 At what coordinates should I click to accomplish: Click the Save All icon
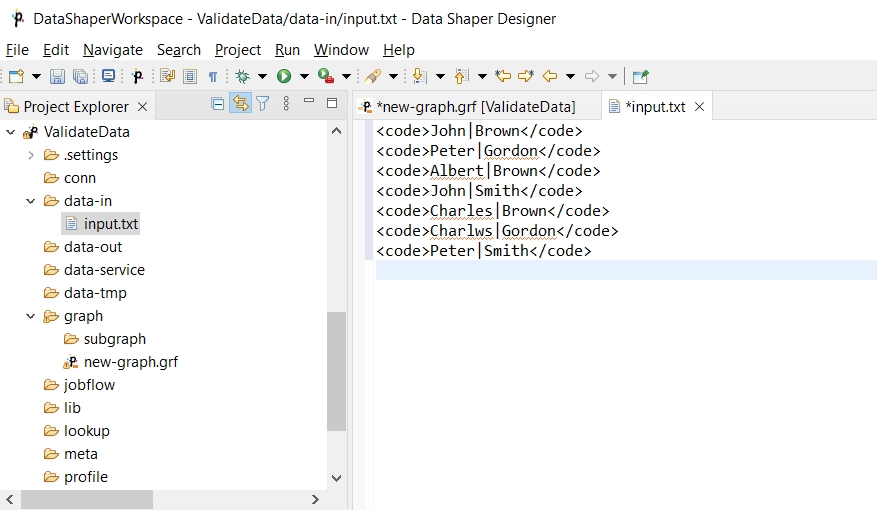point(80,76)
